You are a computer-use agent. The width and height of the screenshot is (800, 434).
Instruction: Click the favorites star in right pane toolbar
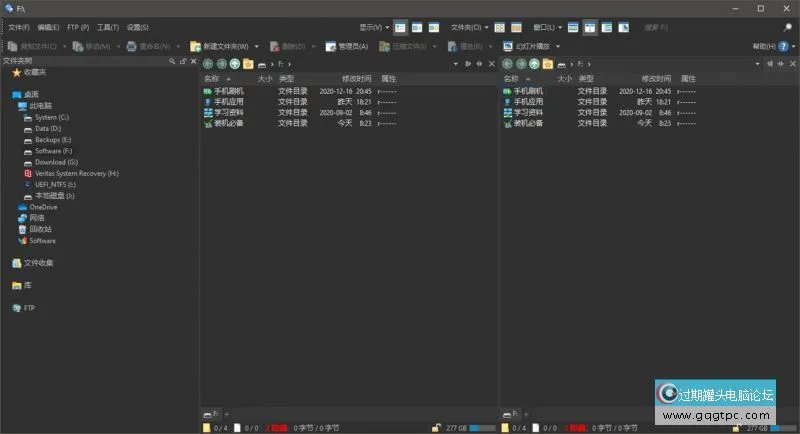click(548, 64)
